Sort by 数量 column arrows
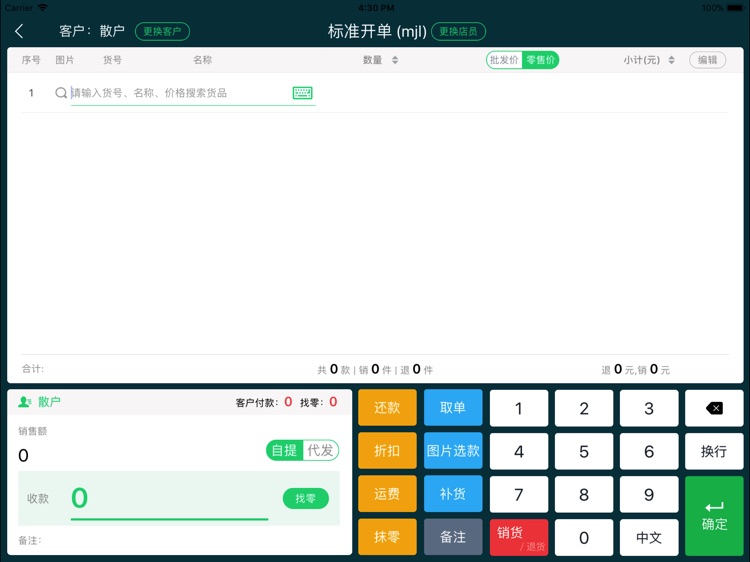Image resolution: width=750 pixels, height=562 pixels. (x=395, y=60)
